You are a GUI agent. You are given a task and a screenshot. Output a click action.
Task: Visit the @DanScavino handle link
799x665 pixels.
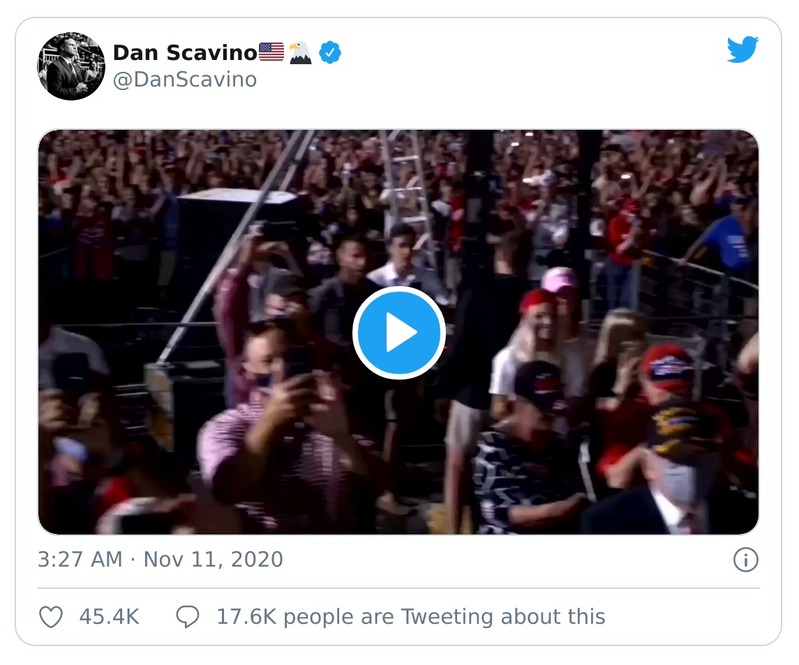(x=184, y=80)
